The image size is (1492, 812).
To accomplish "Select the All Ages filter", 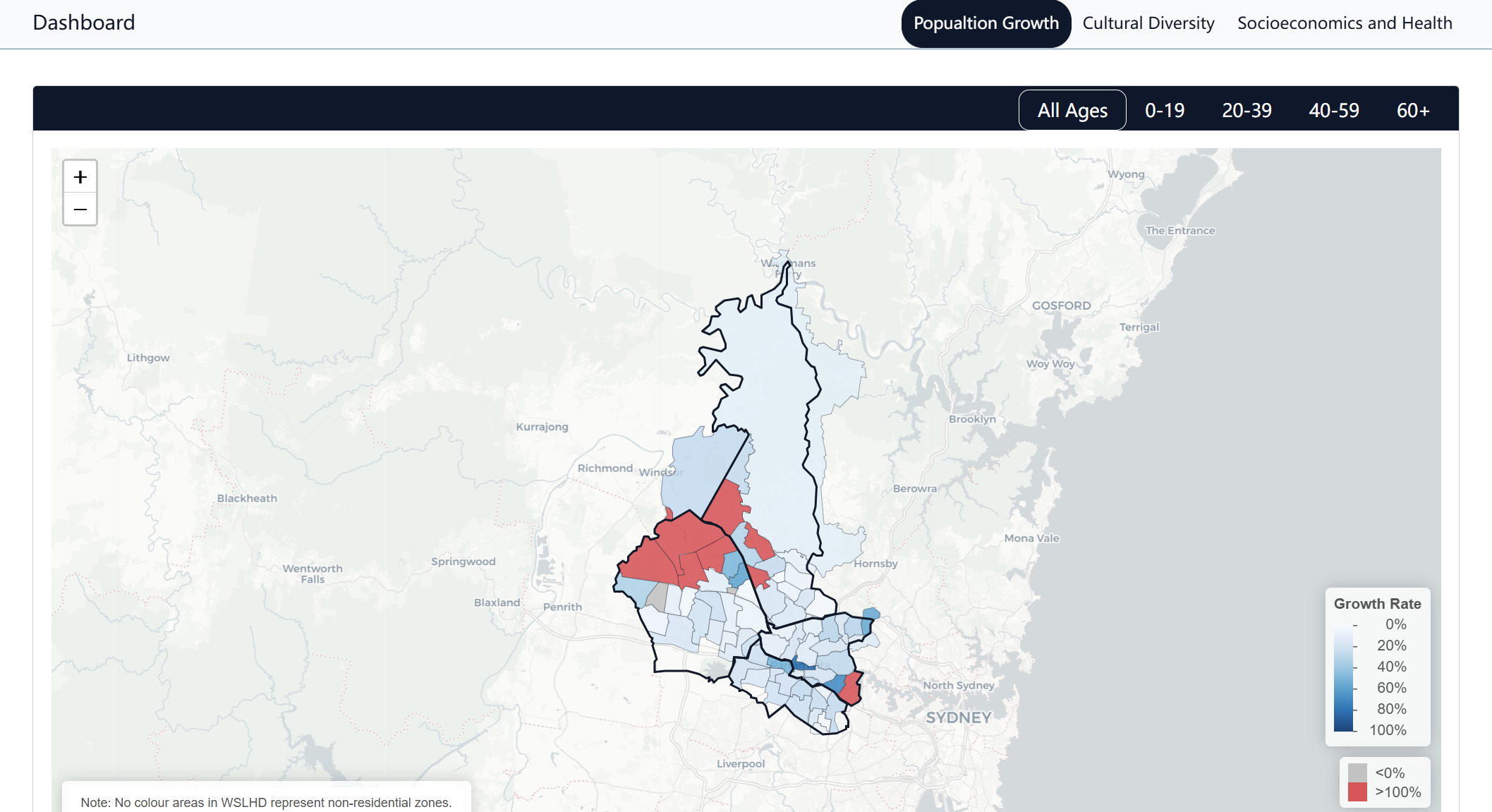I will click(1072, 110).
